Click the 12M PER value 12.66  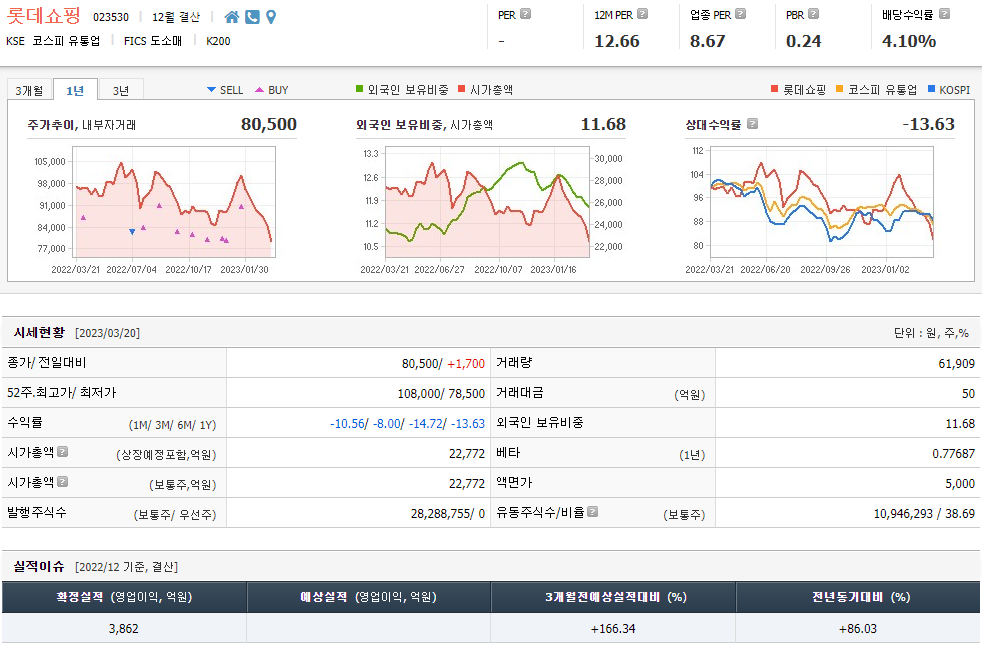tap(617, 41)
